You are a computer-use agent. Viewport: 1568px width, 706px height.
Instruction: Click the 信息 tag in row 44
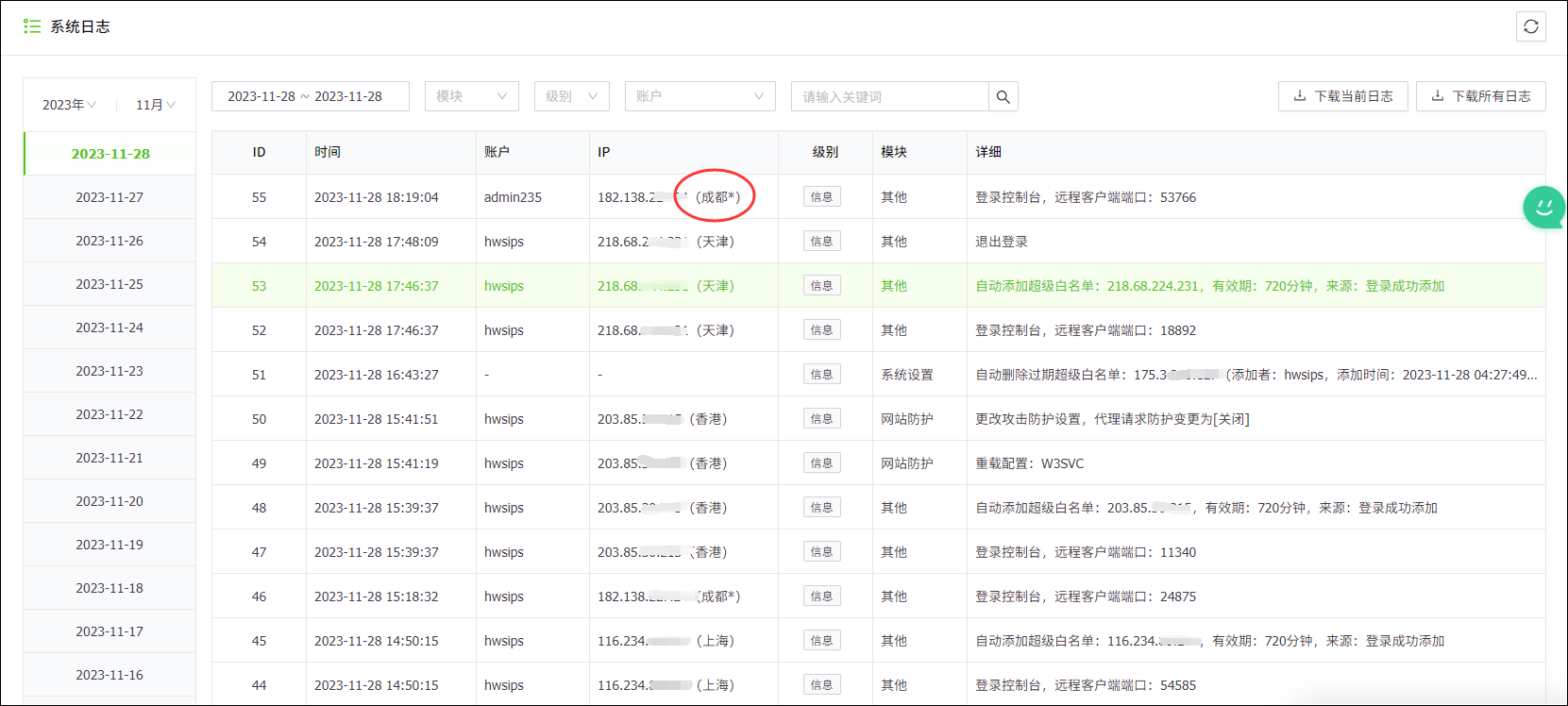[822, 685]
